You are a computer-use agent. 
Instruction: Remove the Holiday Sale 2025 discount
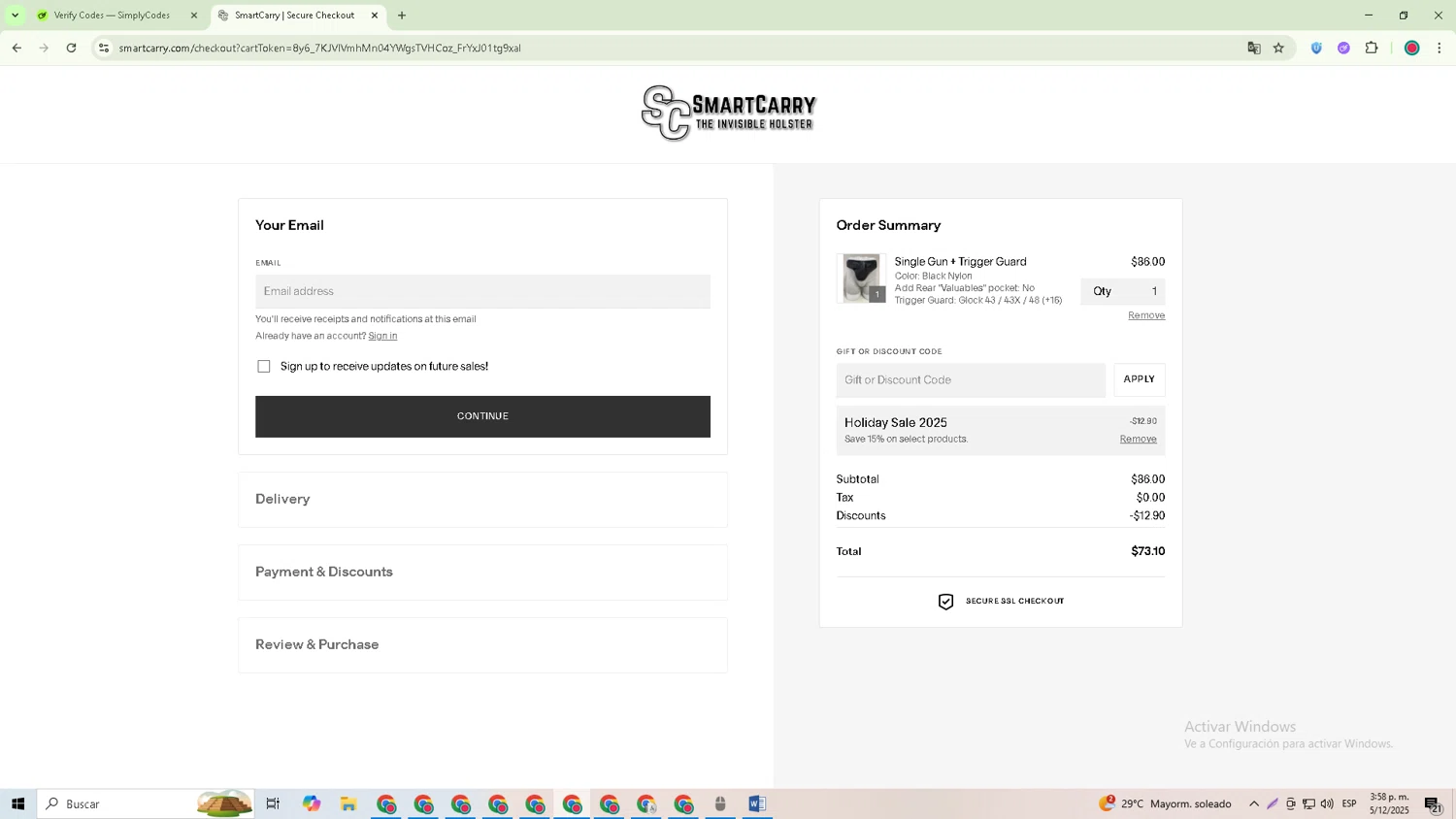tap(1138, 440)
